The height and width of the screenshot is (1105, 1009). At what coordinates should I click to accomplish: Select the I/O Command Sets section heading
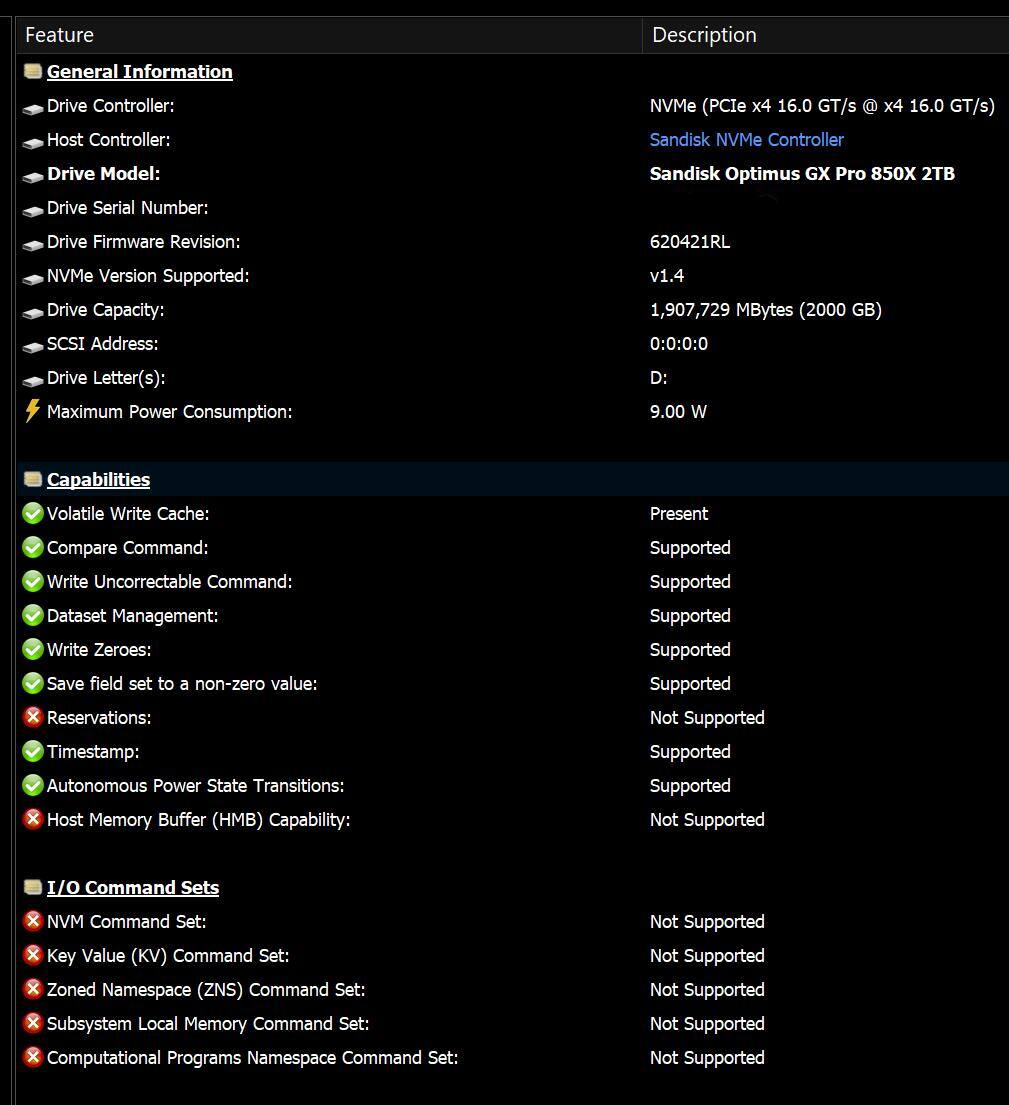pyautogui.click(x=132, y=887)
